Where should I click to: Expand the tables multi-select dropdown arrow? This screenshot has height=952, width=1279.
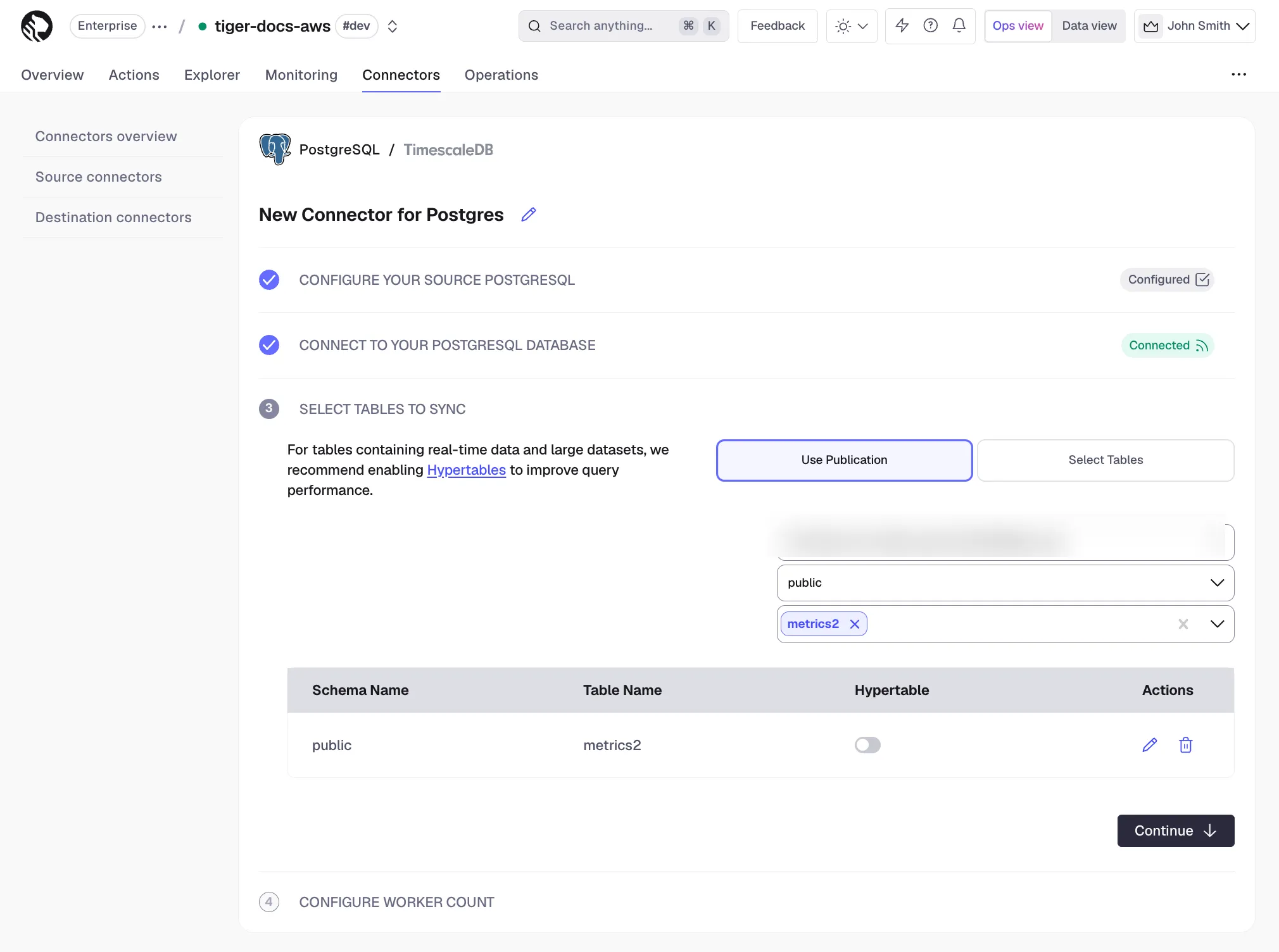point(1217,624)
